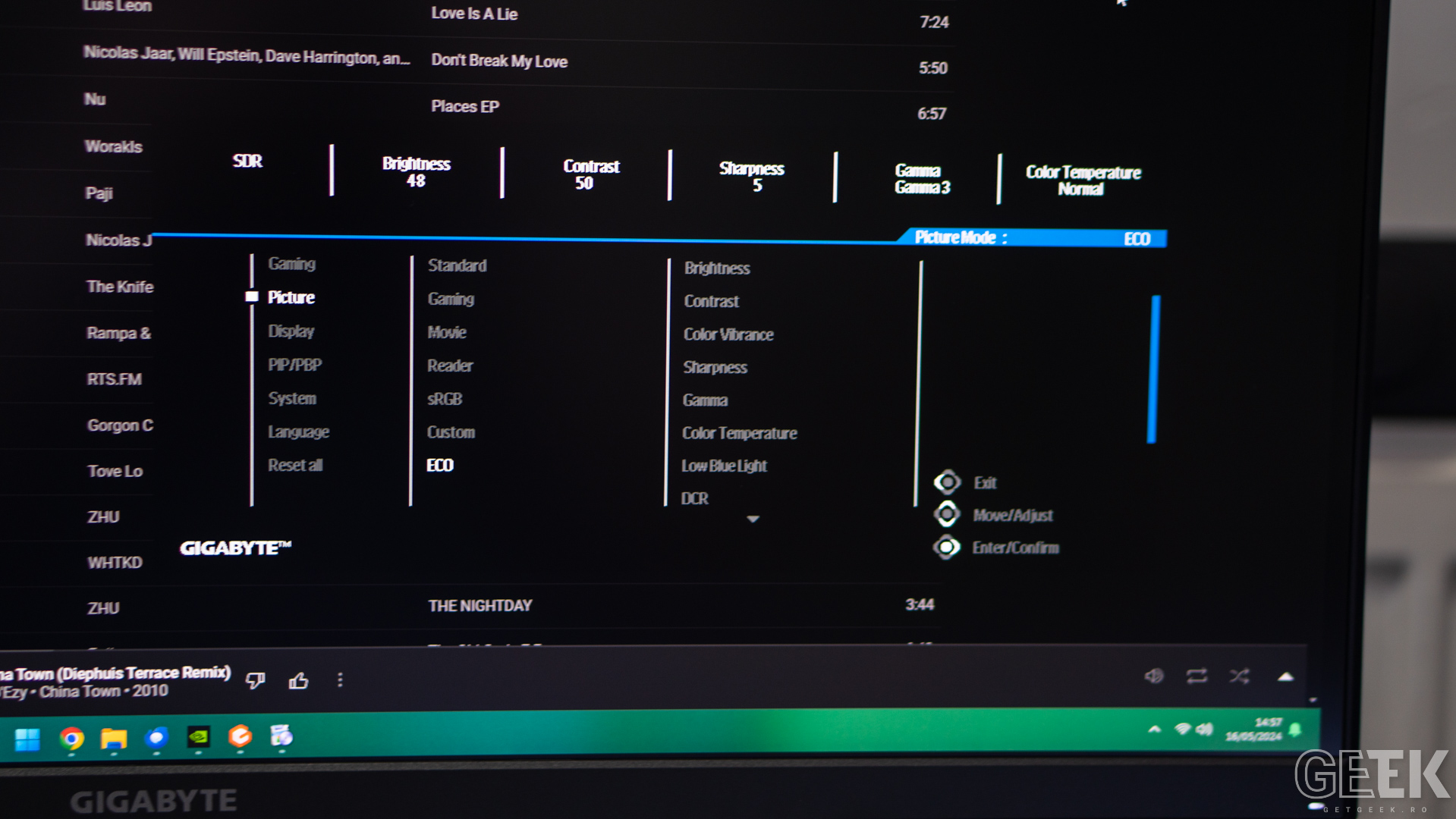This screenshot has height=819, width=1456.
Task: Open the Brightness setting in picture options
Action: (x=717, y=268)
